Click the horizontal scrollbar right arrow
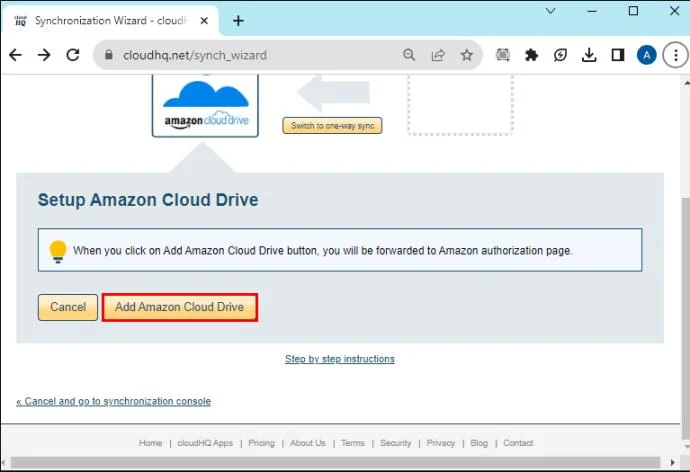Screen dimensions: 690x472 click(x=672, y=462)
